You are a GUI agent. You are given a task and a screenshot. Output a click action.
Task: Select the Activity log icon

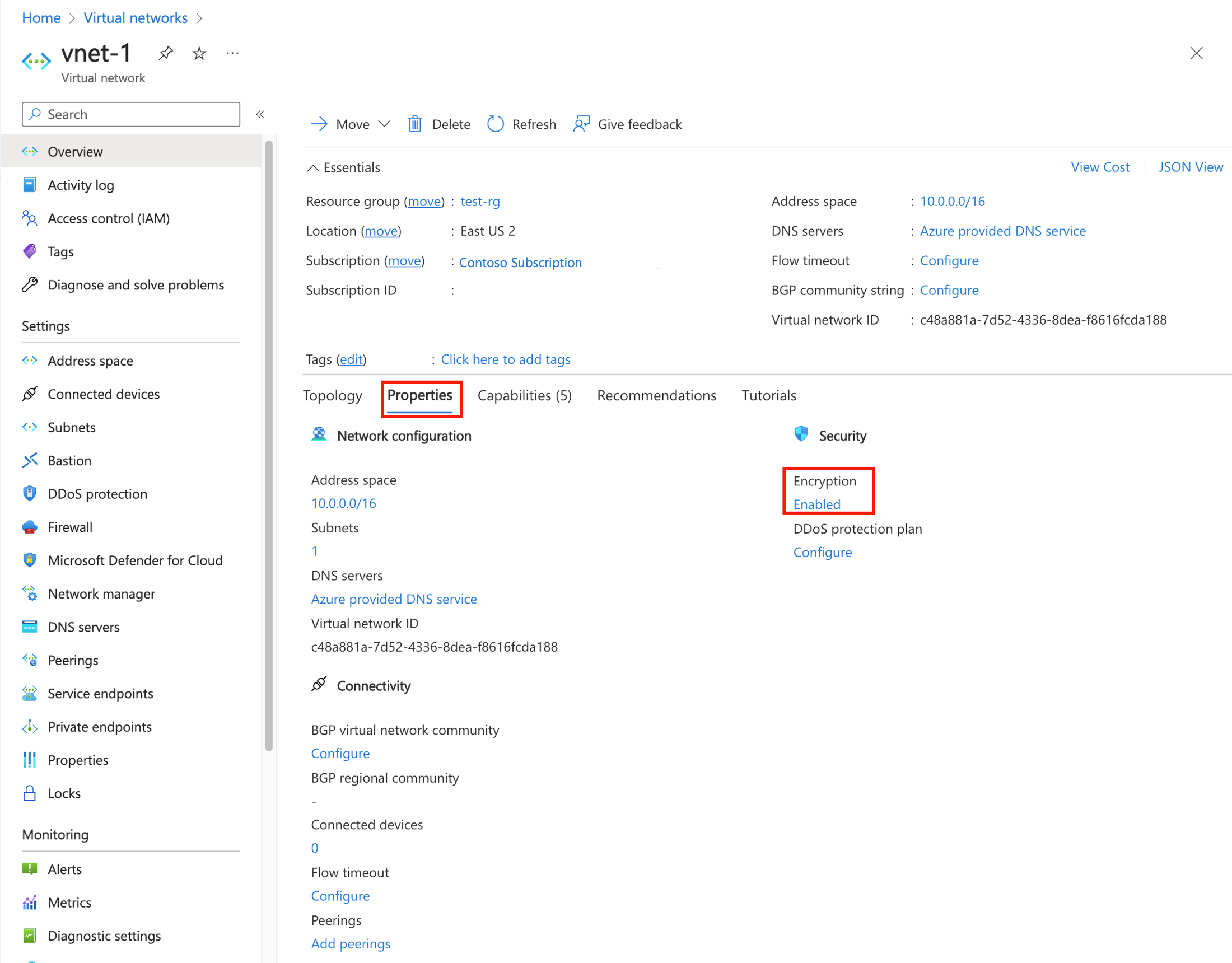click(29, 184)
